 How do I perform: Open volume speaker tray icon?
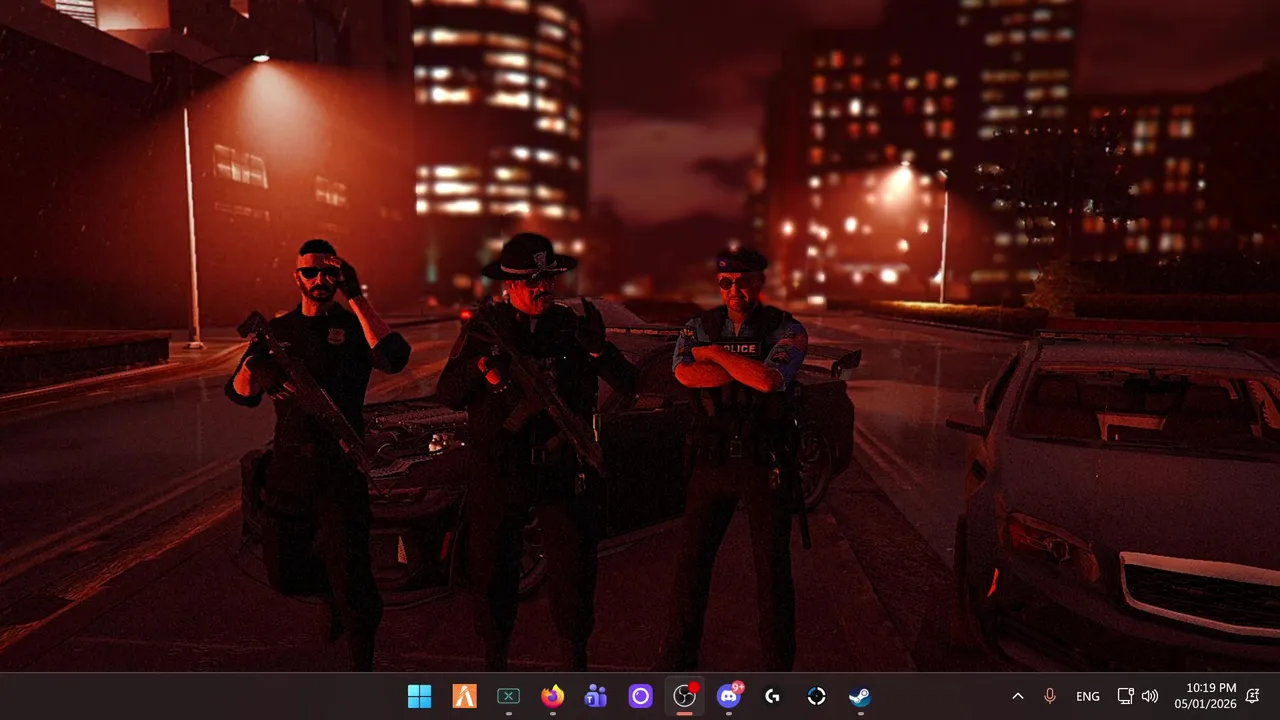(x=1150, y=696)
